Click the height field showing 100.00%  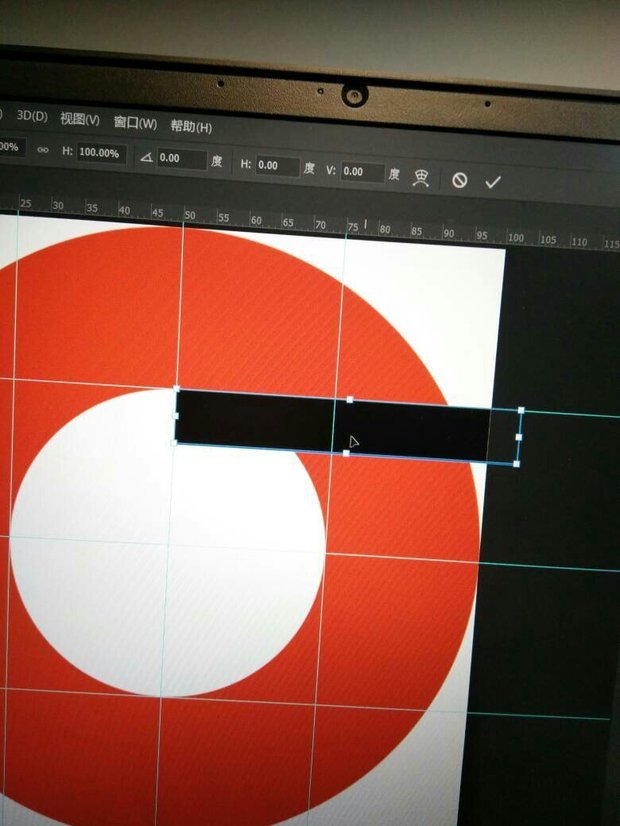[x=99, y=153]
